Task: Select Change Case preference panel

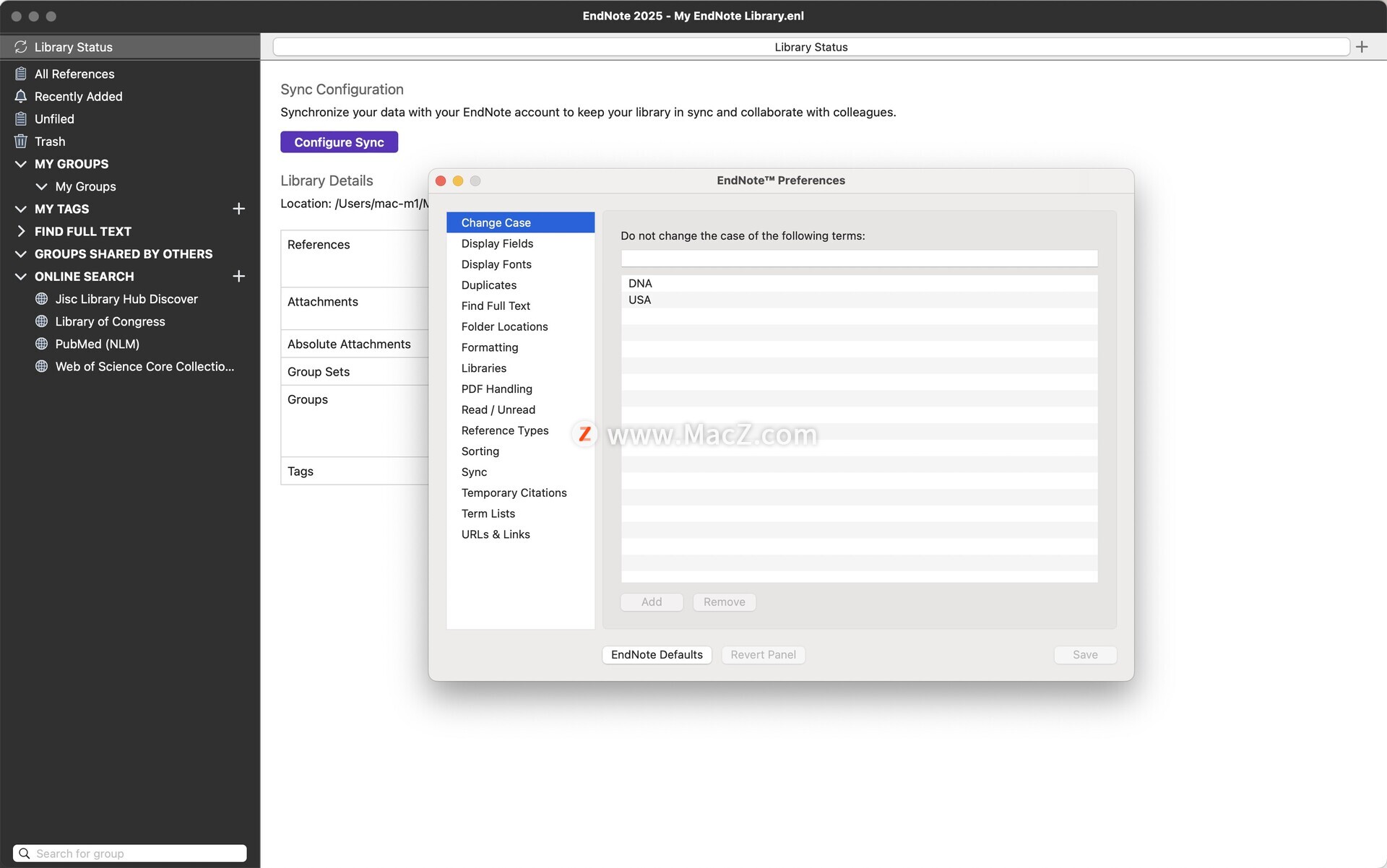Action: [520, 222]
